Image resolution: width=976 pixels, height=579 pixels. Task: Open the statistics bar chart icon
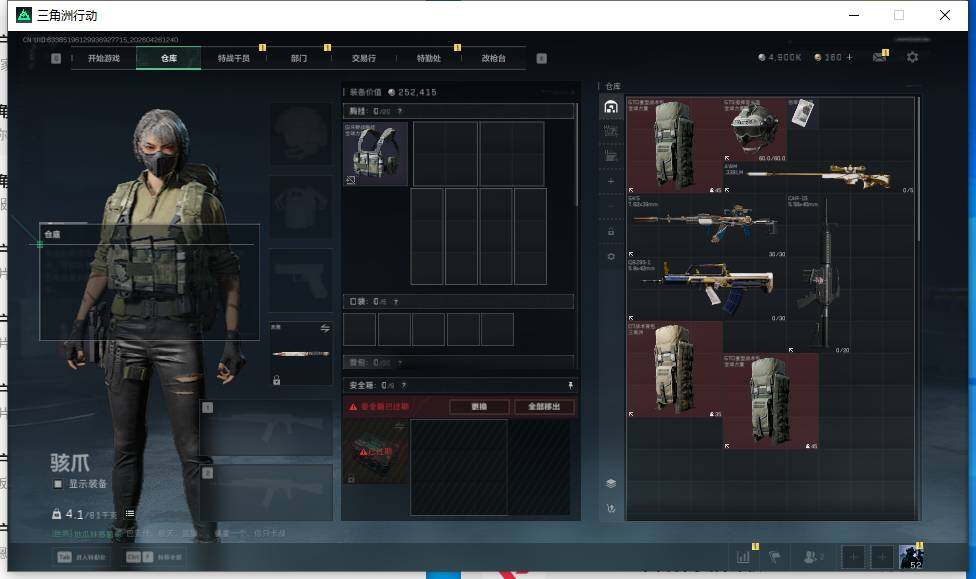click(x=743, y=557)
